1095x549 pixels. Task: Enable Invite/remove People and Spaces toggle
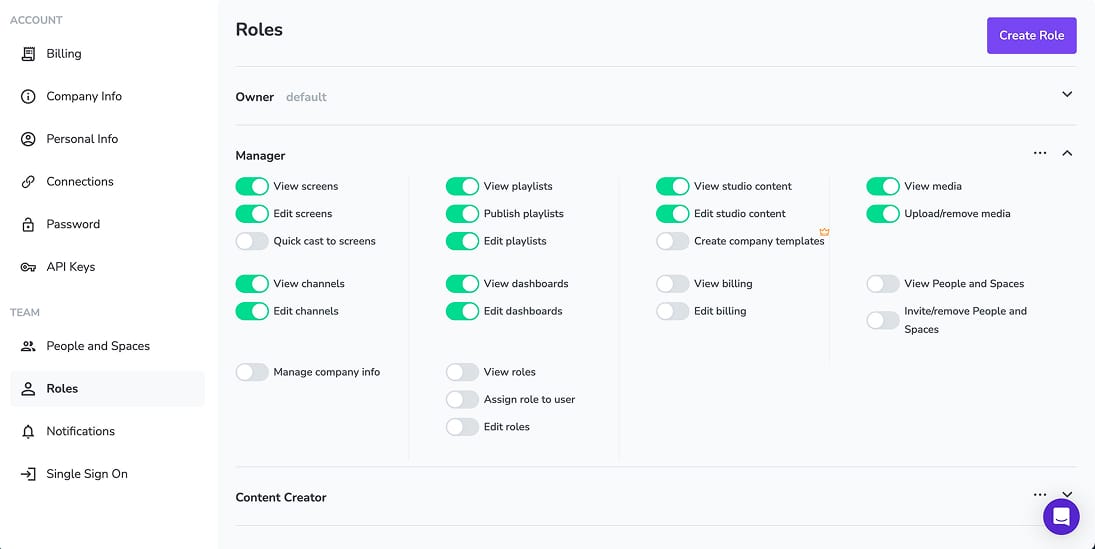883,320
